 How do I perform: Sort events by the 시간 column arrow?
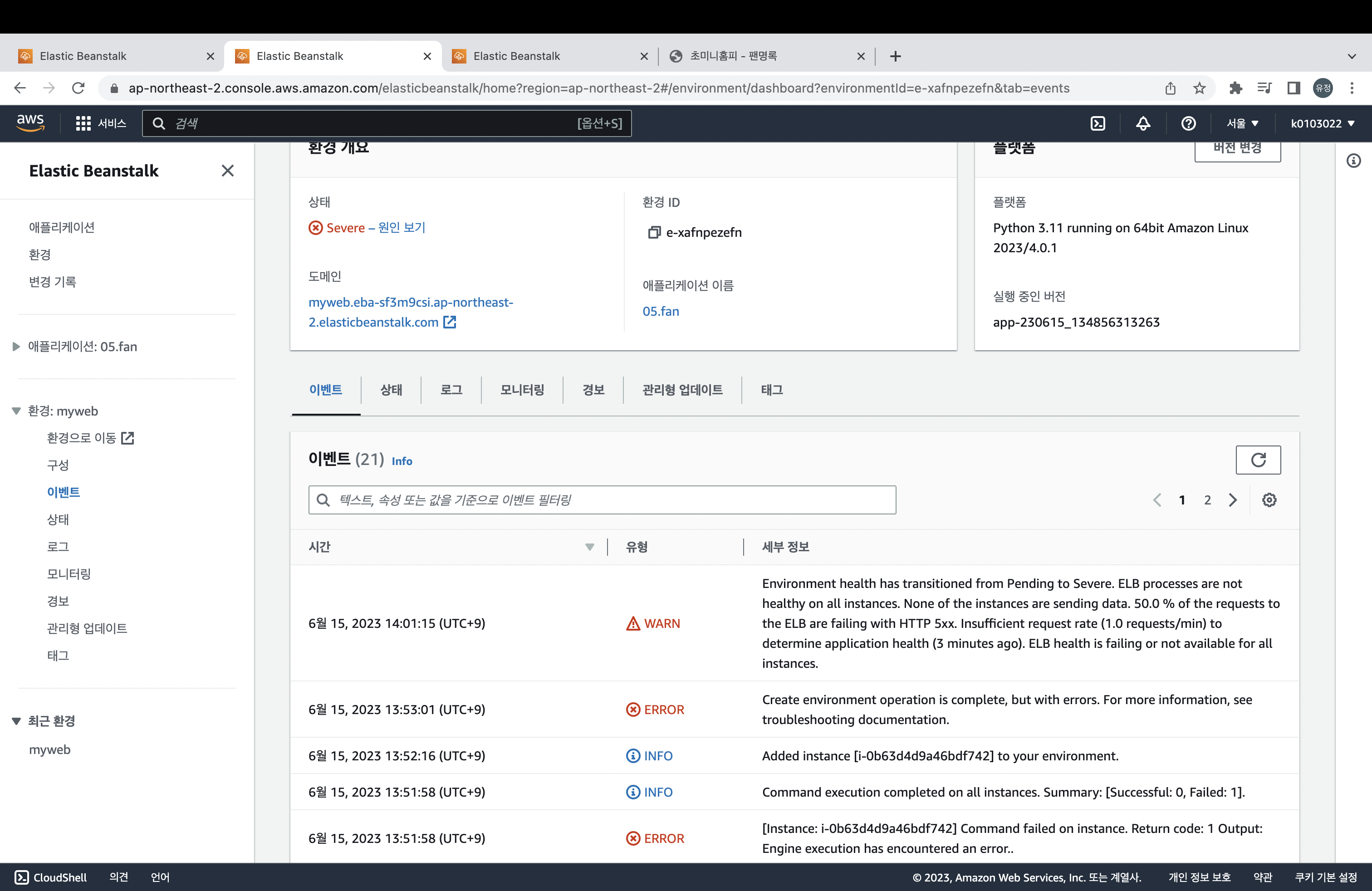(x=589, y=547)
